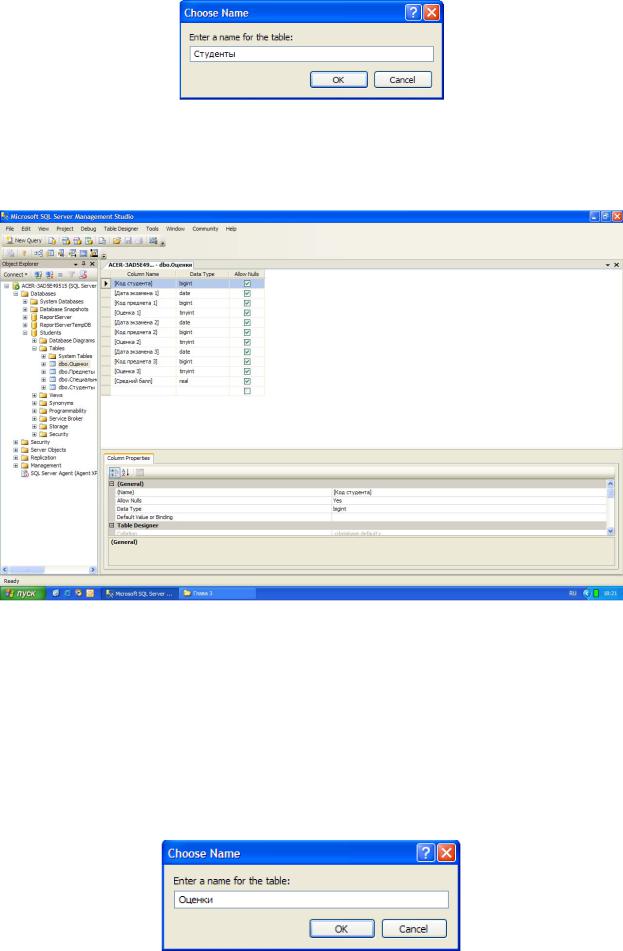The height and width of the screenshot is (951, 623).
Task: Click Column Properties scrollbar down arrow
Action: [610, 531]
